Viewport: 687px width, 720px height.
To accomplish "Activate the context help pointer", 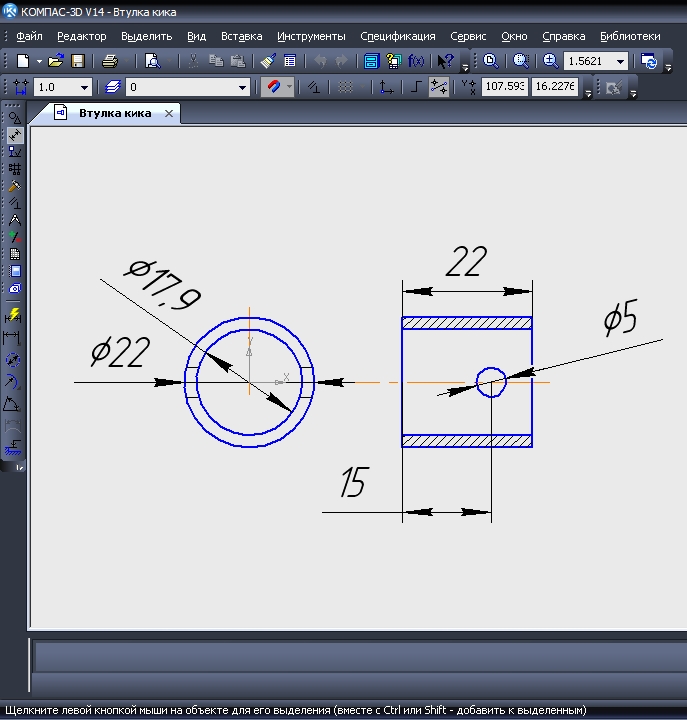I will [x=445, y=61].
